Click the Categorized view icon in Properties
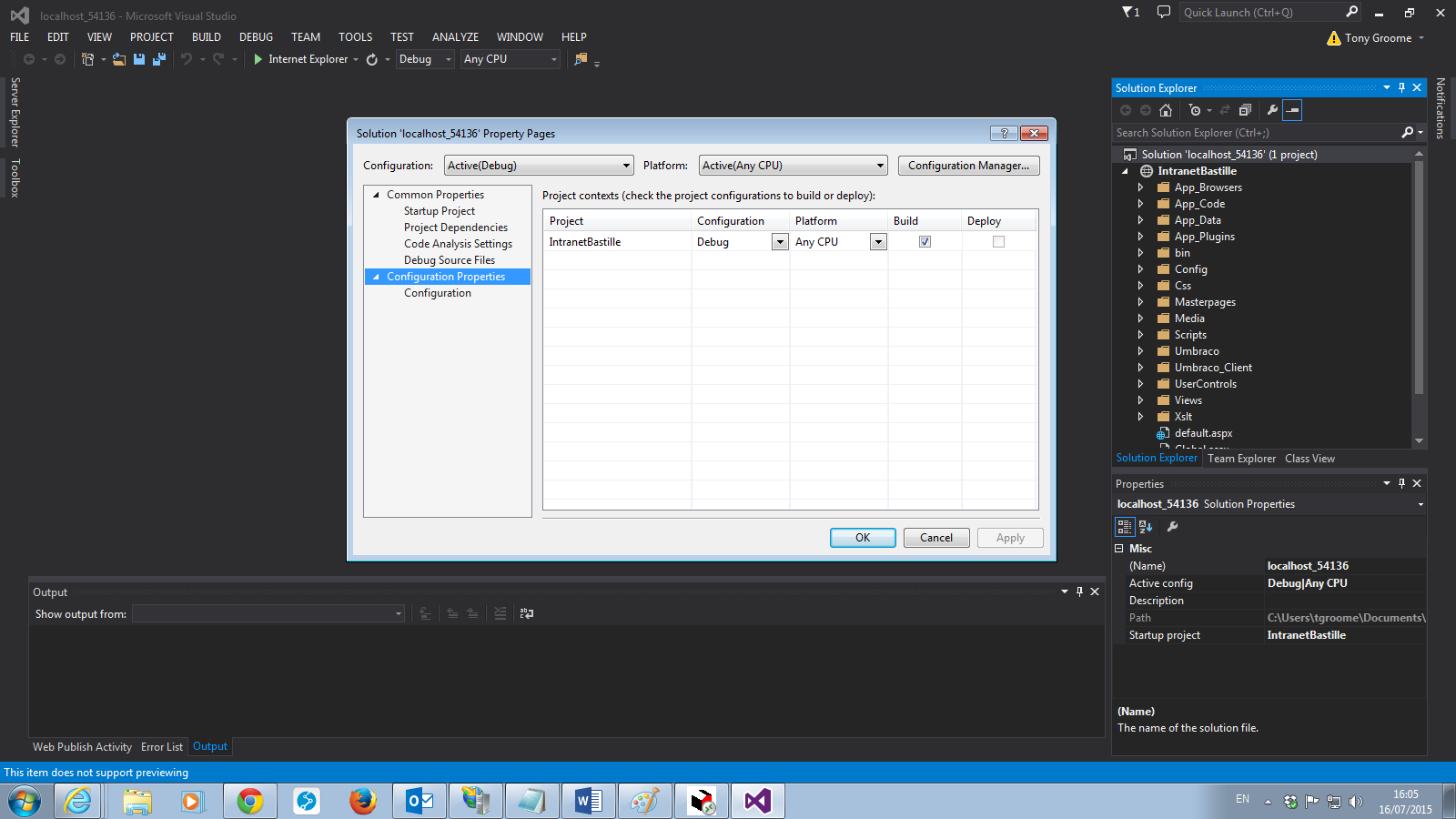1456x819 pixels. 1125,527
